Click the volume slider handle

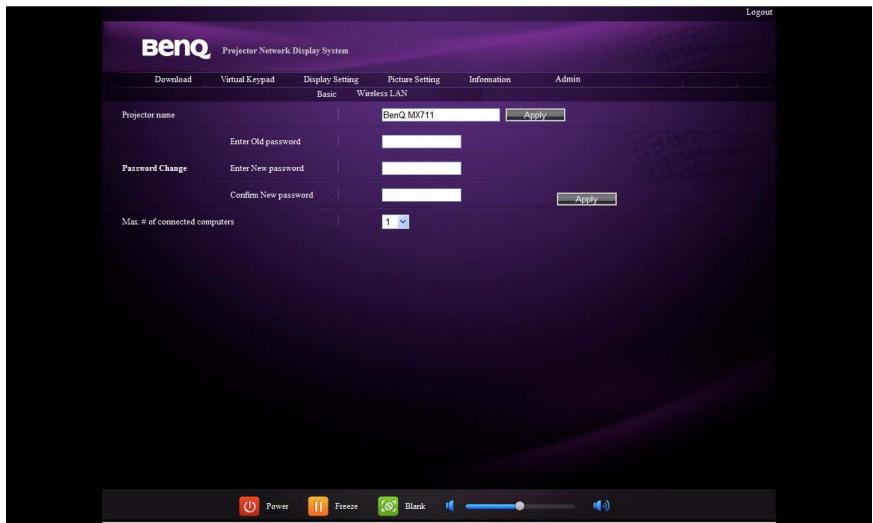[519, 506]
